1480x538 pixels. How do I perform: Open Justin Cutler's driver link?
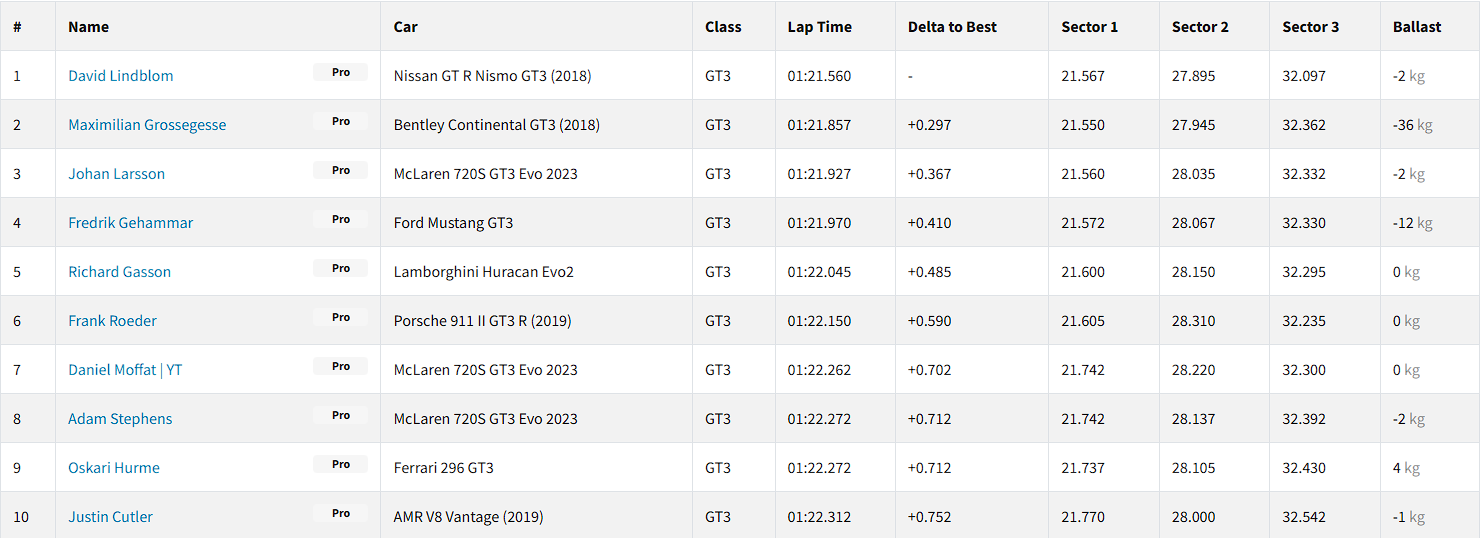(110, 517)
